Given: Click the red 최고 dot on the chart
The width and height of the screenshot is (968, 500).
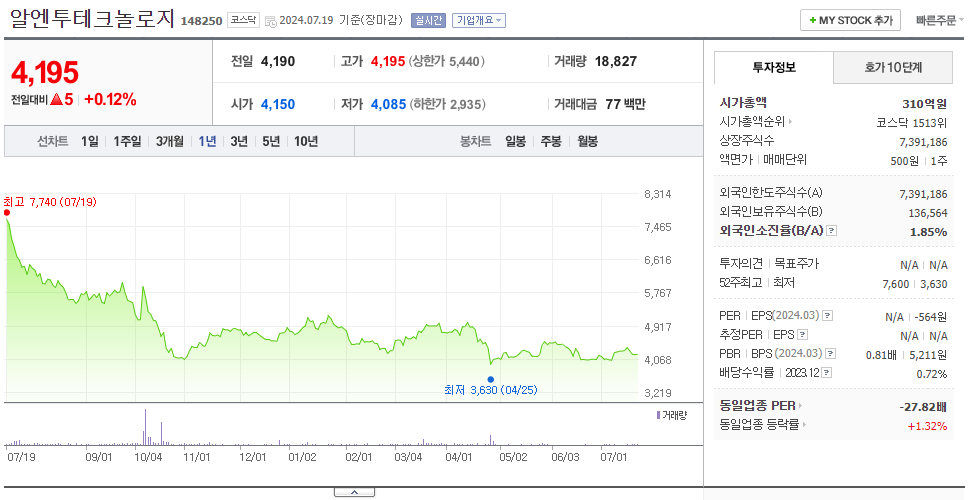Looking at the screenshot, I should tap(7, 213).
